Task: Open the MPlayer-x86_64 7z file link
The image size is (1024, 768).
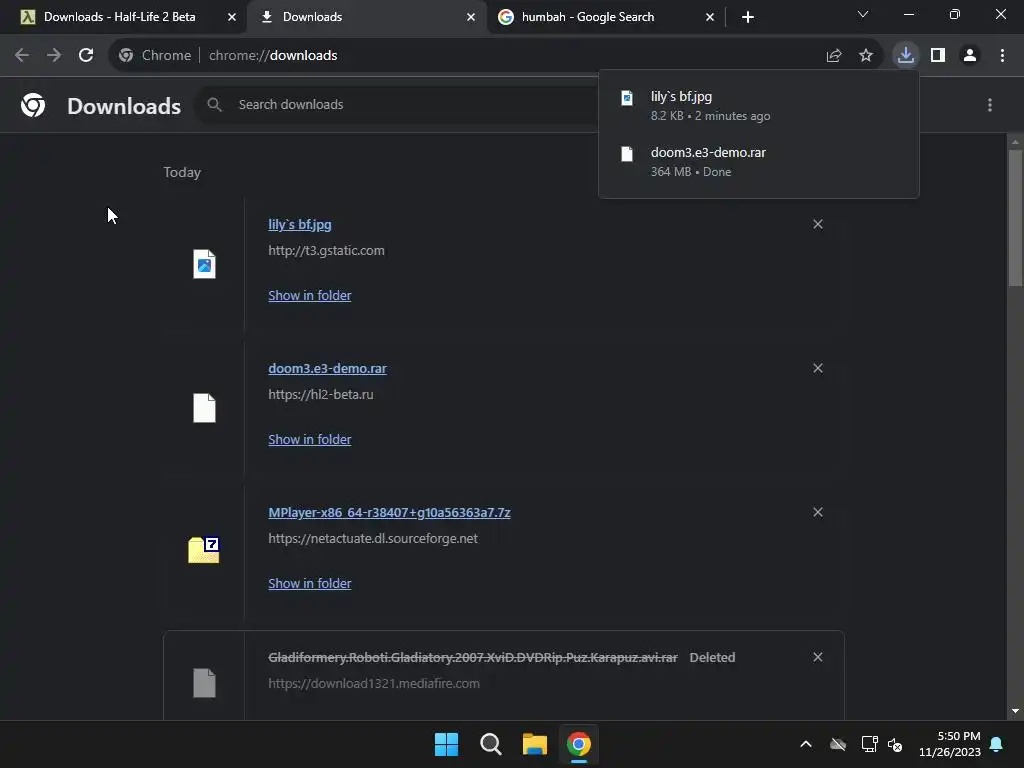Action: 389,513
